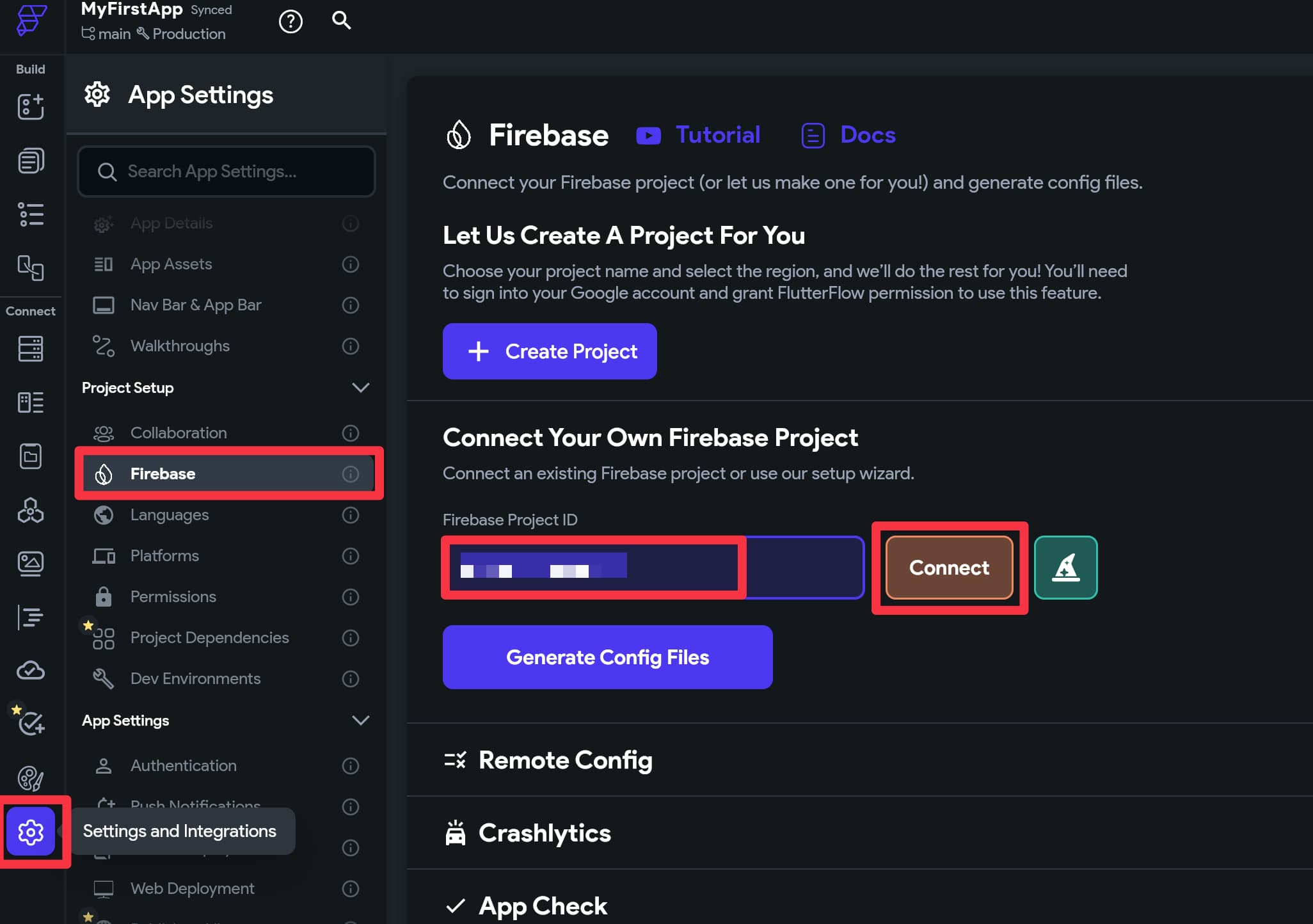Click the MyFirstApp project name
The height and width of the screenshot is (924, 1313).
point(132,9)
